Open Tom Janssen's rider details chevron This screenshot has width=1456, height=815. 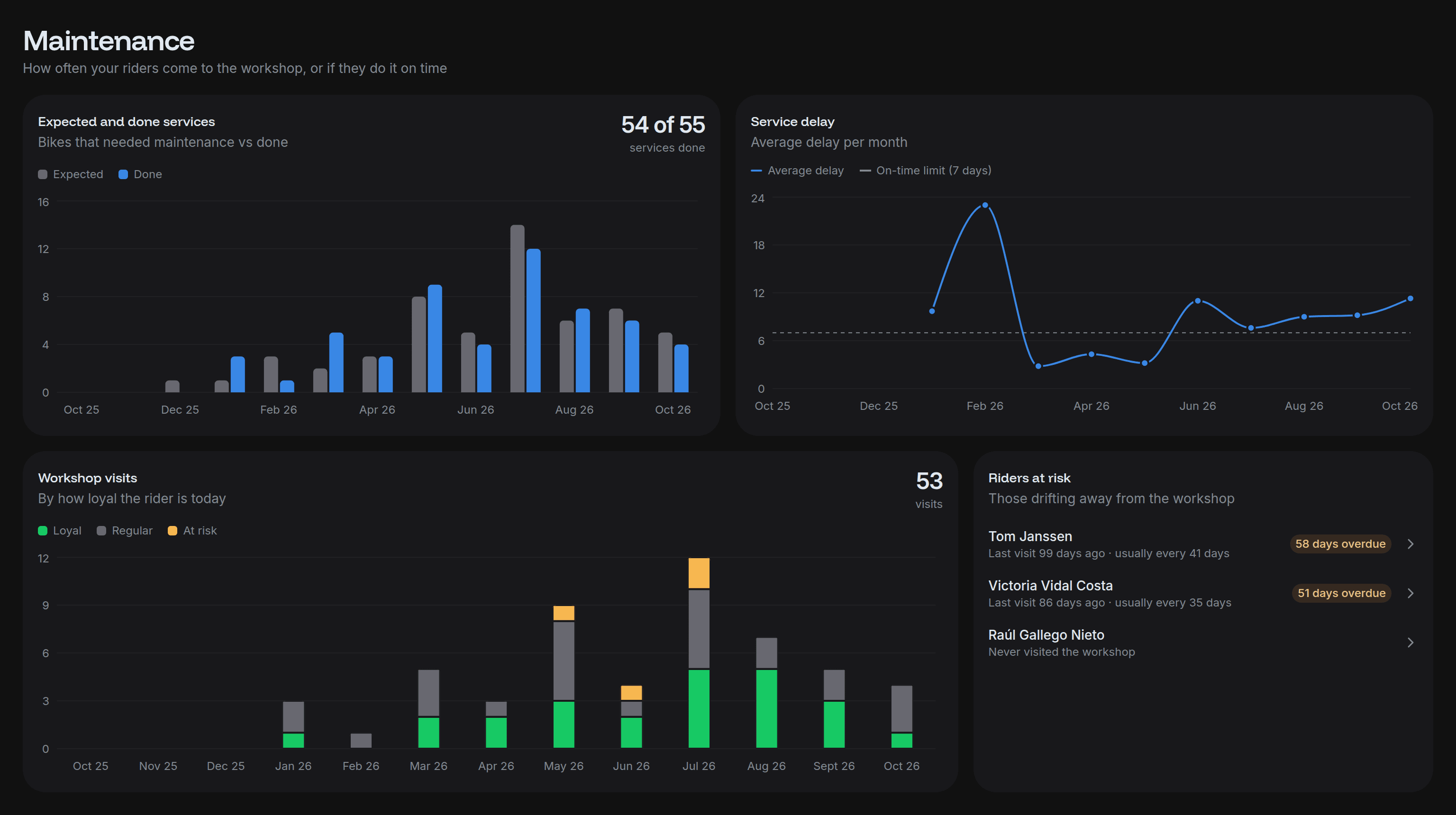[x=1410, y=543]
